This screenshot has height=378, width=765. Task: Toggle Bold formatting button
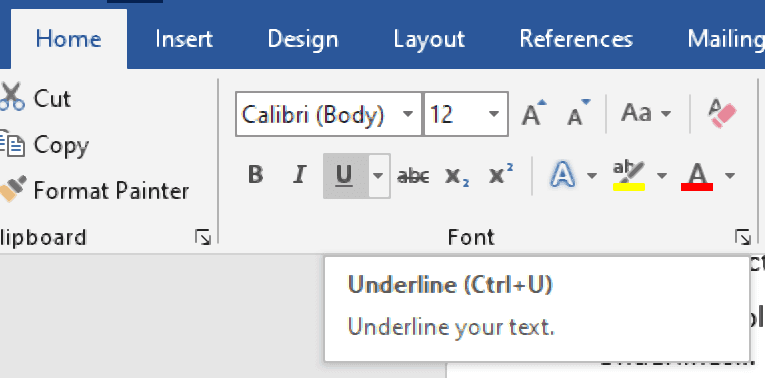pyautogui.click(x=255, y=175)
